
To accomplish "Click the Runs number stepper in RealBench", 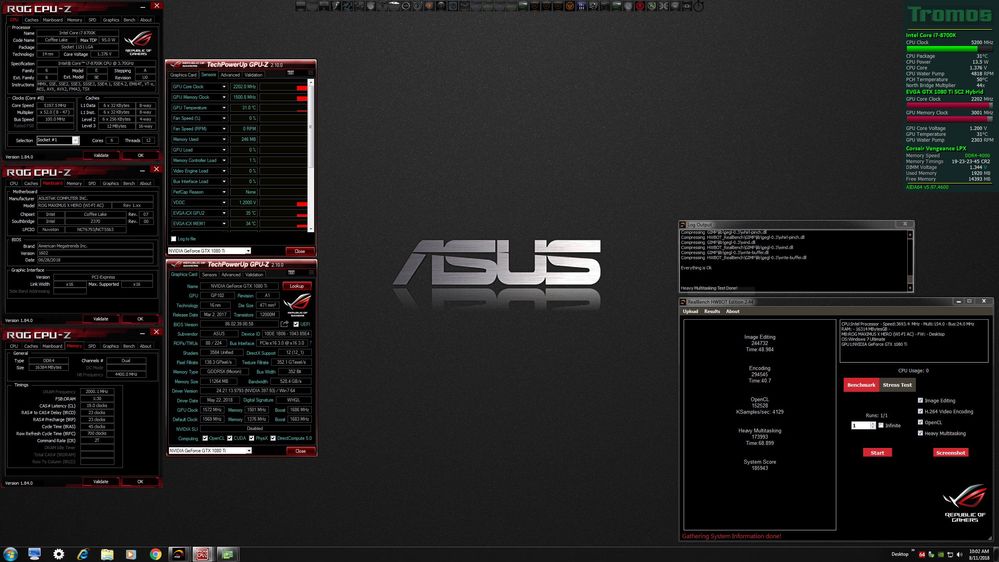I will coord(862,425).
